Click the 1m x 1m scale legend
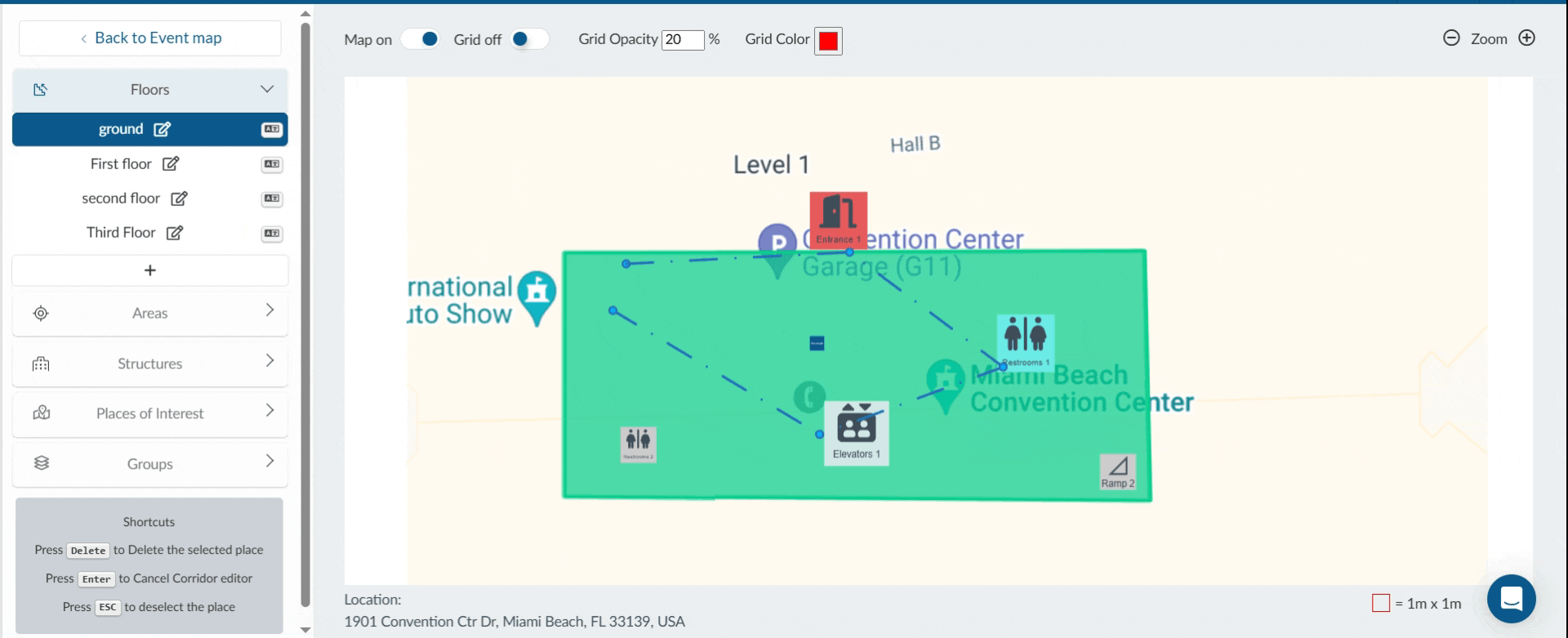The image size is (1568, 638). tap(1417, 604)
